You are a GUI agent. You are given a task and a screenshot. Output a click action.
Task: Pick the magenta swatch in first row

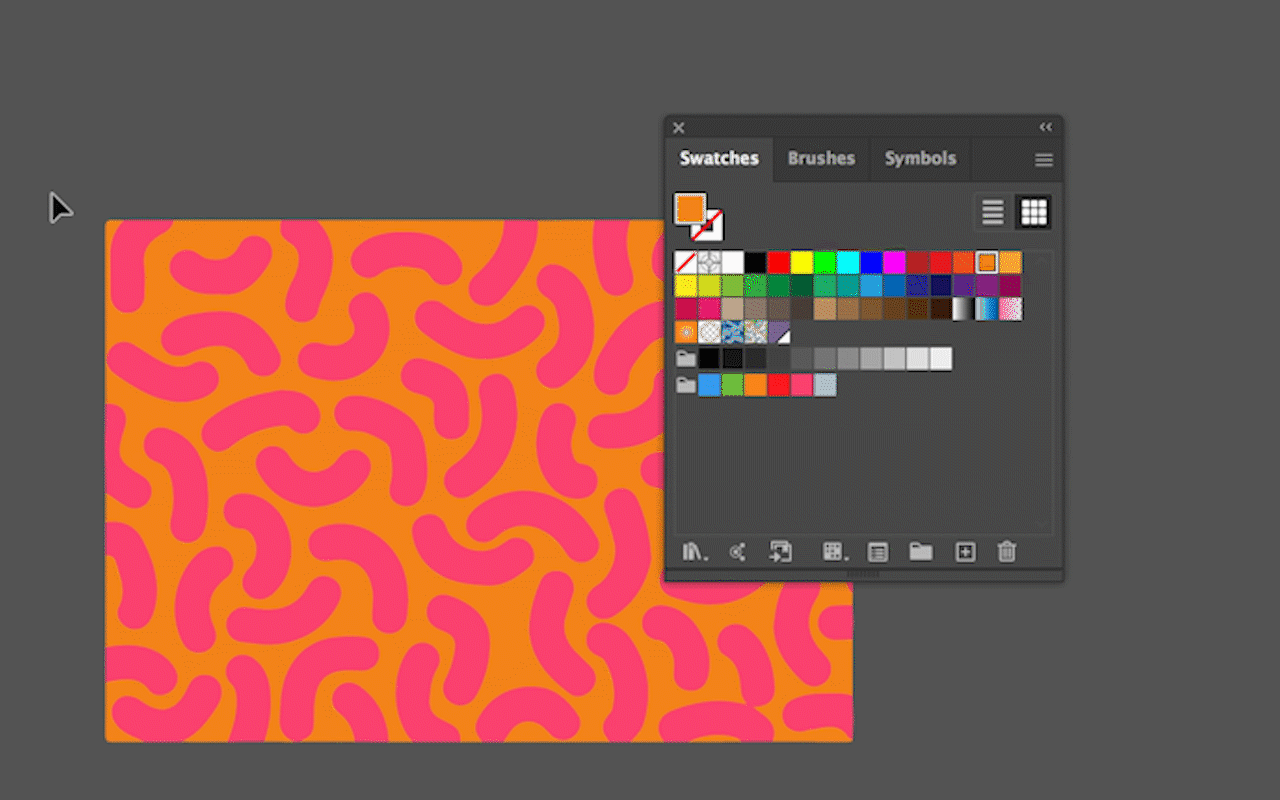[894, 263]
